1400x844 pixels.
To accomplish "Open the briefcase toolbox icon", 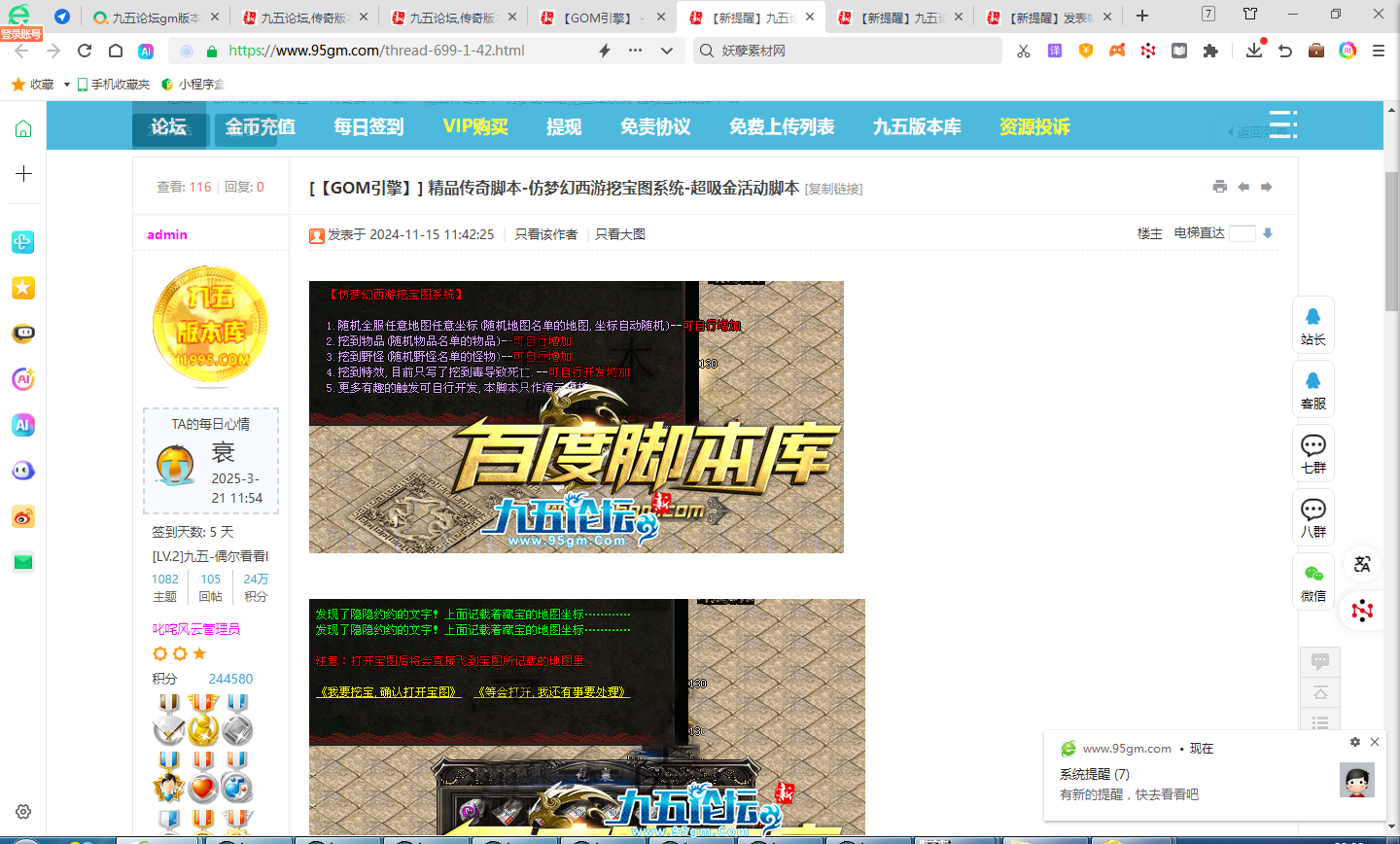I will click(x=1316, y=51).
